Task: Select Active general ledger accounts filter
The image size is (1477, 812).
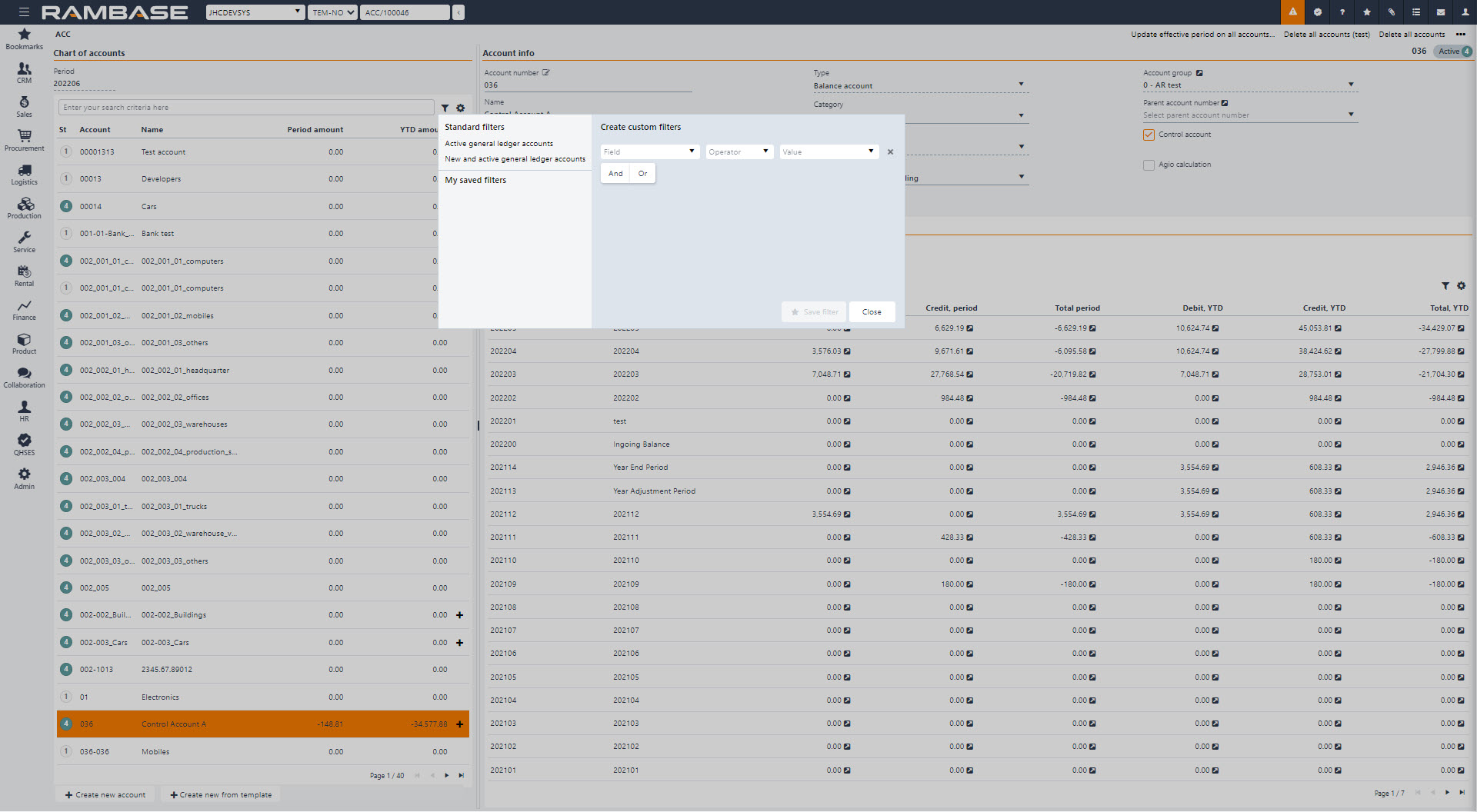Action: 498,144
